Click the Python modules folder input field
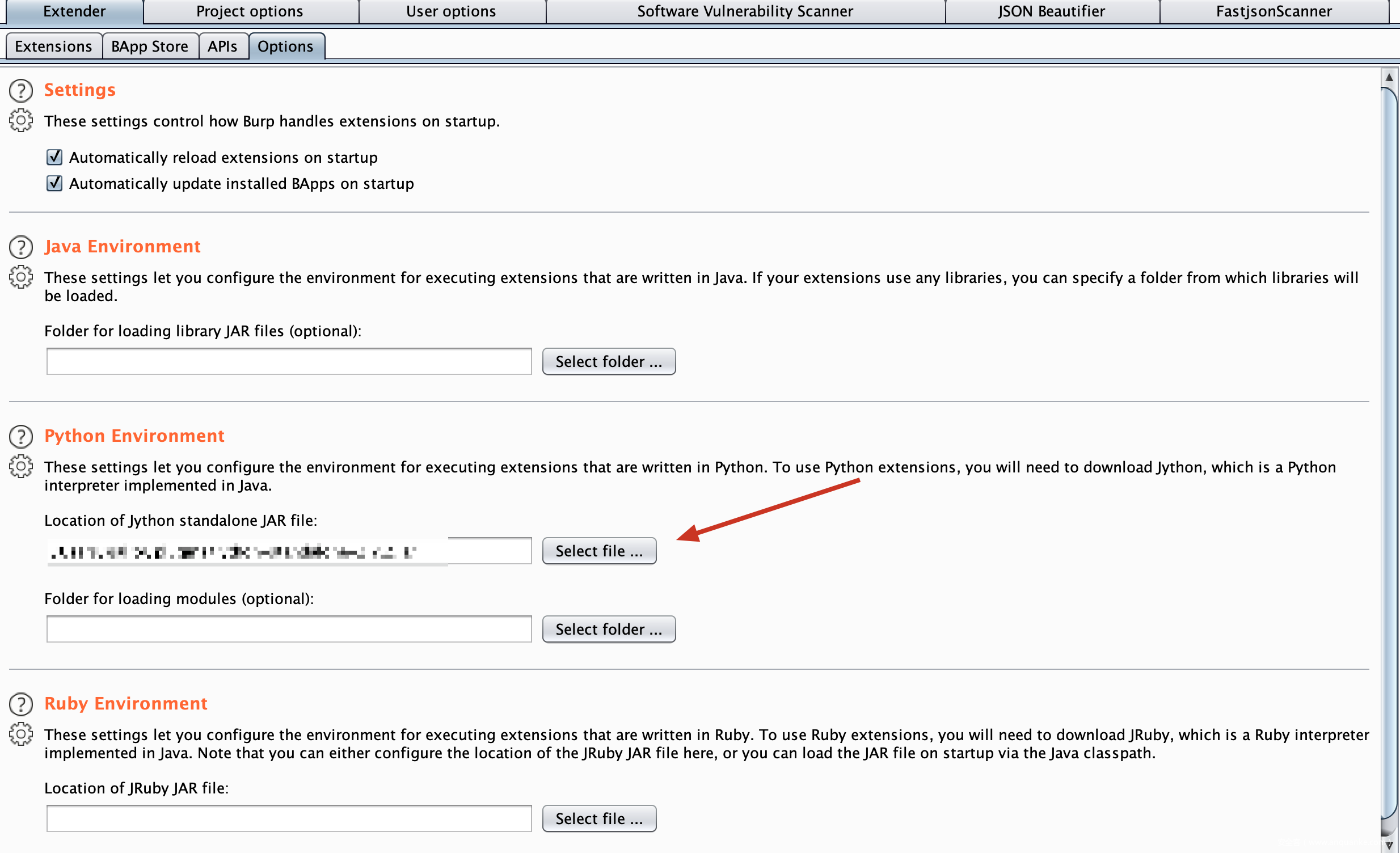This screenshot has height=853, width=1400. (x=289, y=628)
